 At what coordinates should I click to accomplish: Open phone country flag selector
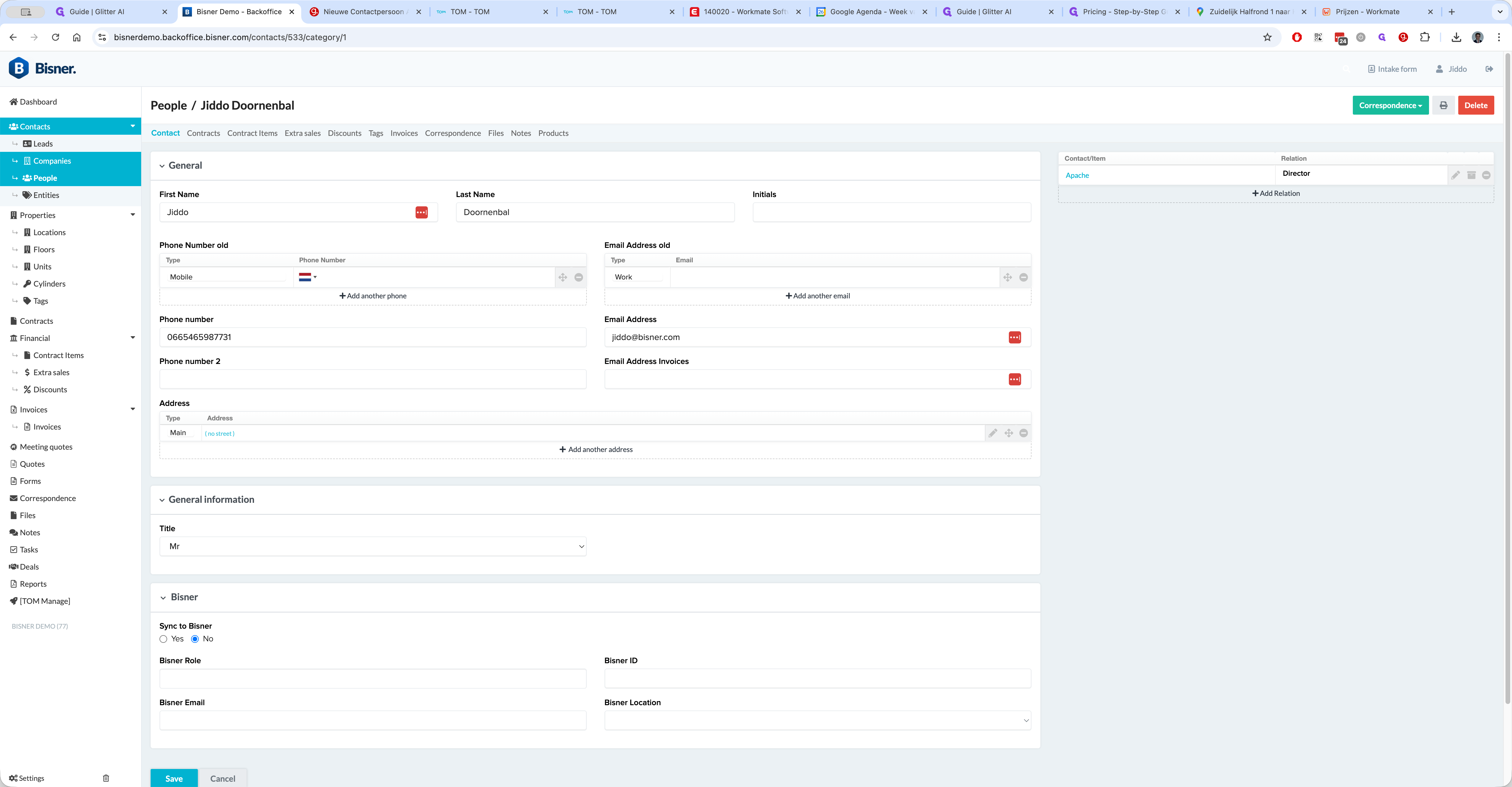pyautogui.click(x=307, y=277)
